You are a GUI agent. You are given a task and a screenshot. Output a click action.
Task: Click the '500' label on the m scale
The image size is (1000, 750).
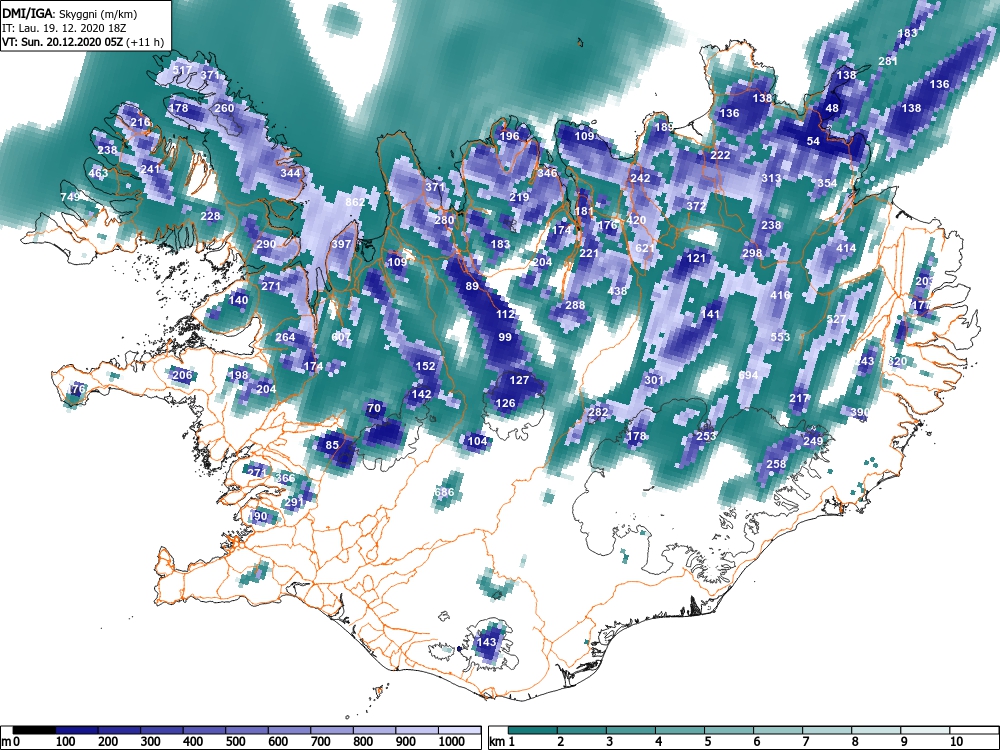tap(235, 742)
